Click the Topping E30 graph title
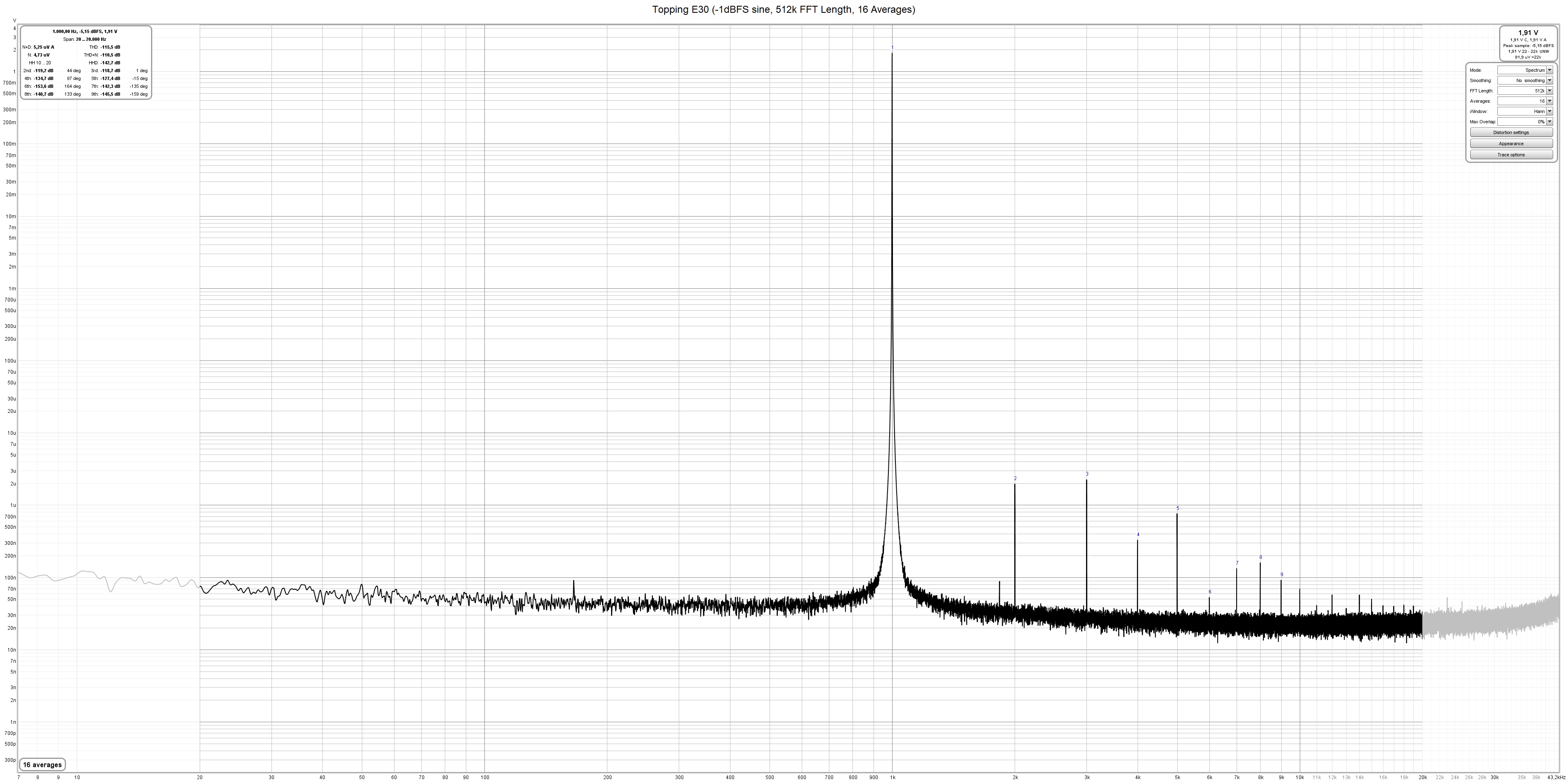 [784, 9]
